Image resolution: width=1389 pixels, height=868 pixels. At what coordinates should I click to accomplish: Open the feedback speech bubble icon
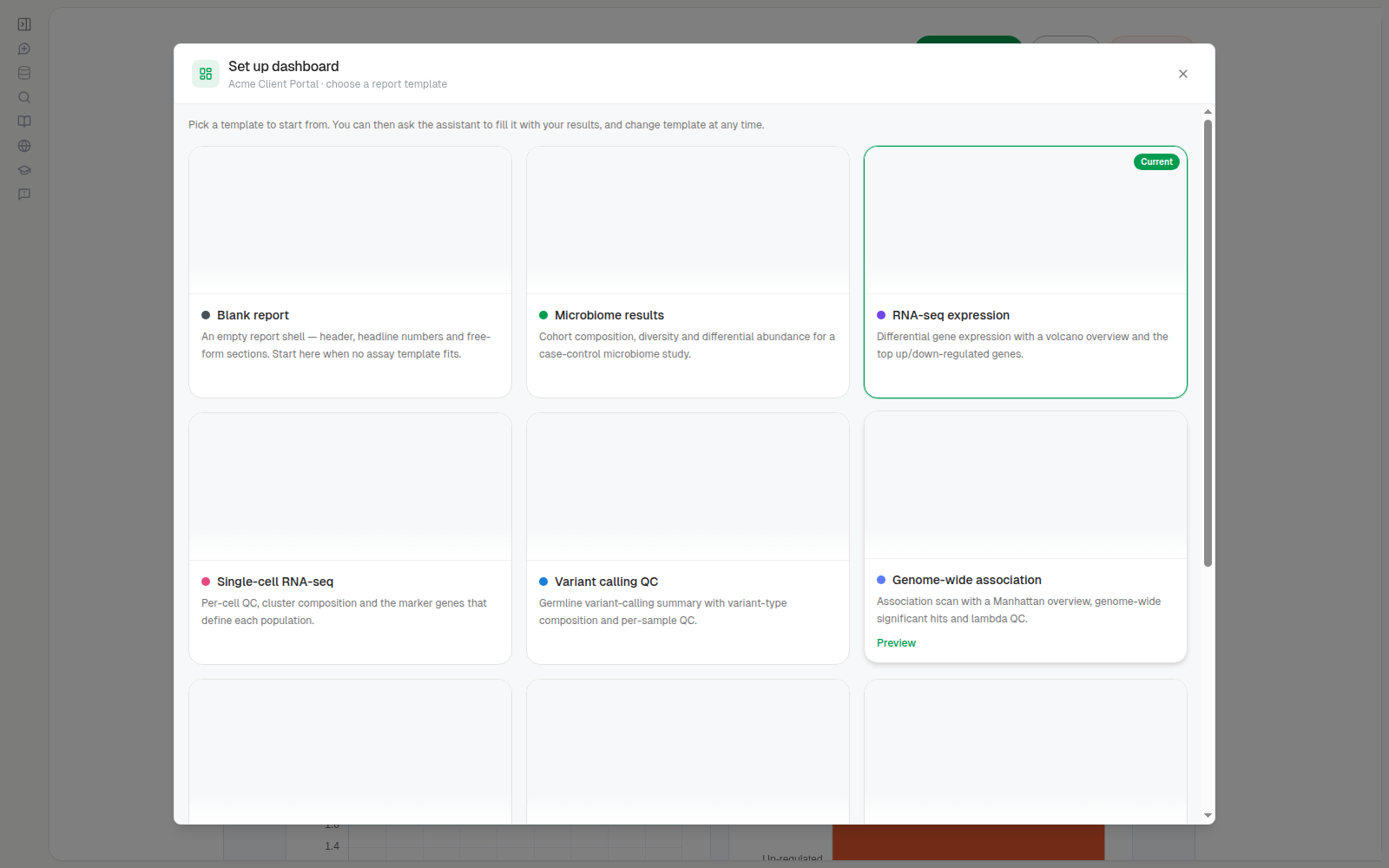click(24, 194)
